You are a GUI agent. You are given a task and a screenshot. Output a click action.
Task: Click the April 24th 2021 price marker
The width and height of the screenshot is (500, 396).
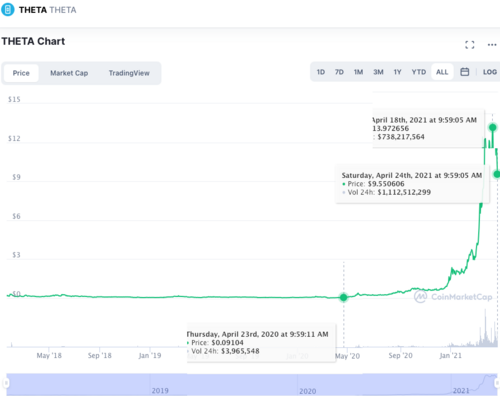click(496, 174)
